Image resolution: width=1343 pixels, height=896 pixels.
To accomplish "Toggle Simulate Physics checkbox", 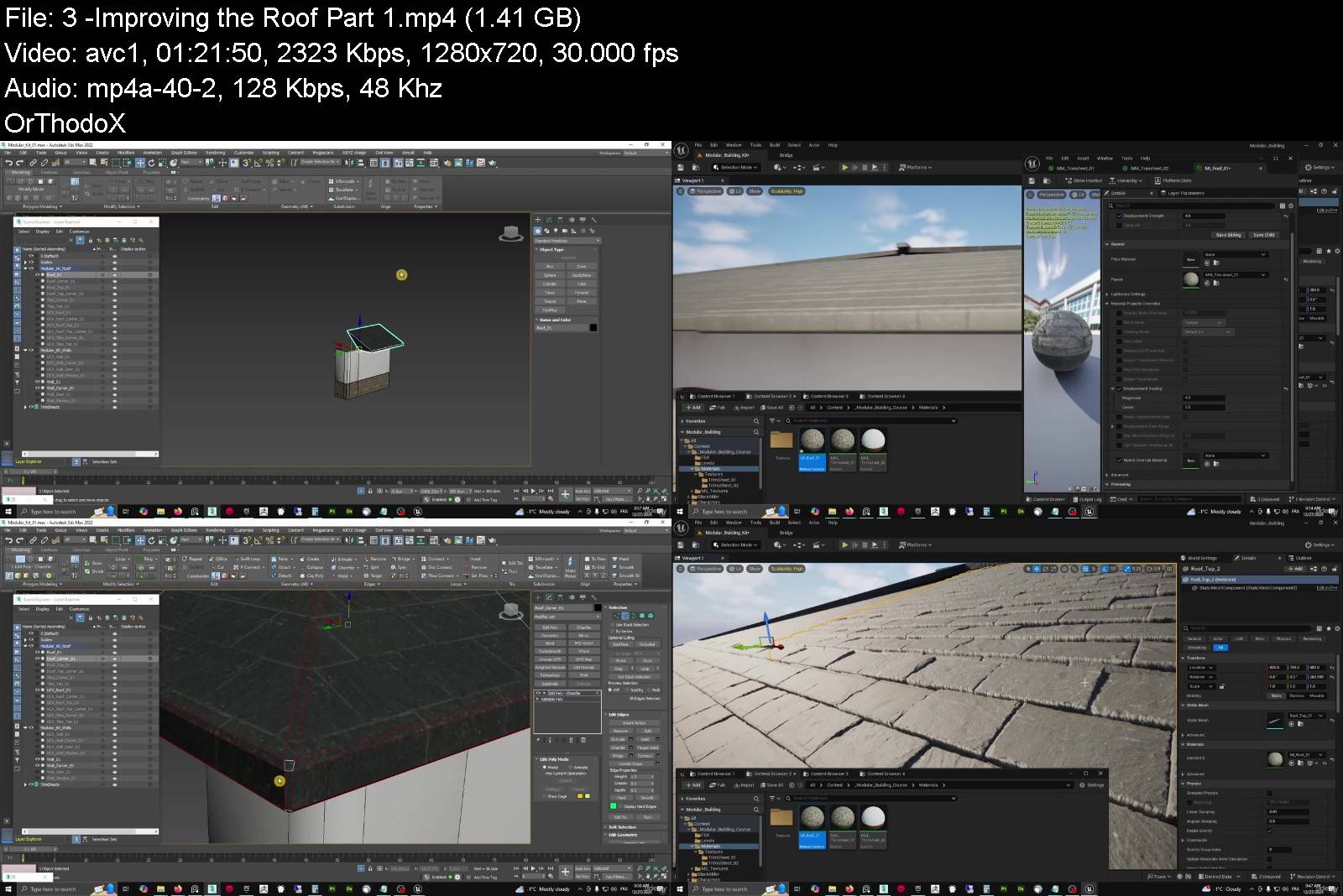I will pyautogui.click(x=1269, y=793).
